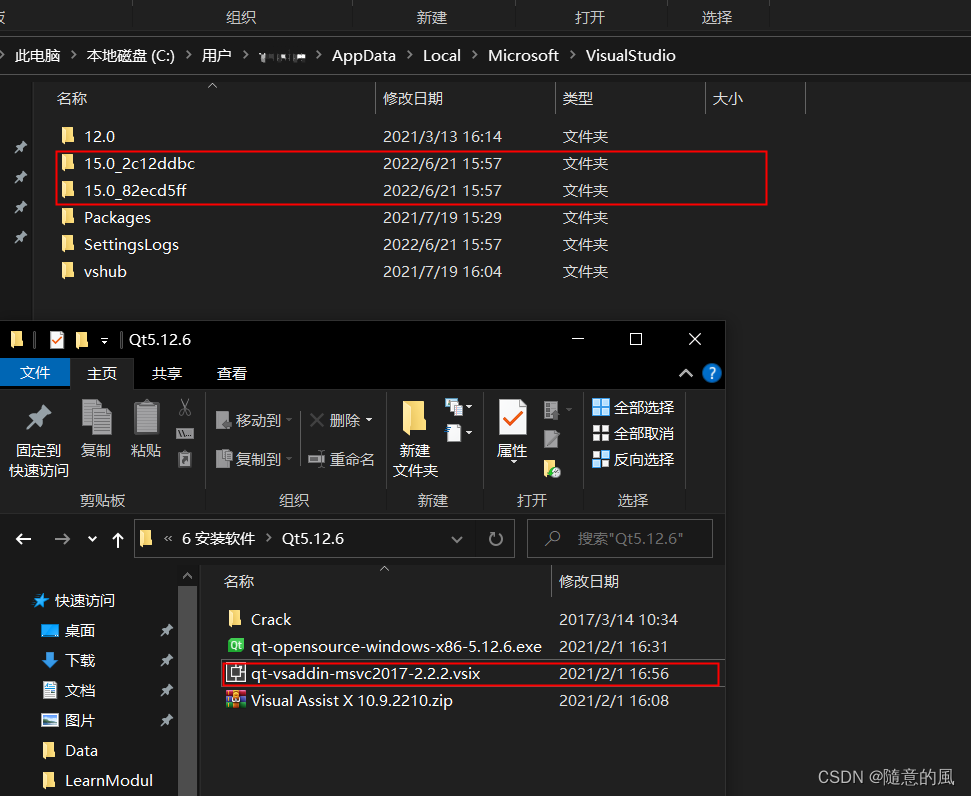Collapse the ribbon with the chevron
Image resolution: width=971 pixels, height=796 pixels.
pos(686,373)
